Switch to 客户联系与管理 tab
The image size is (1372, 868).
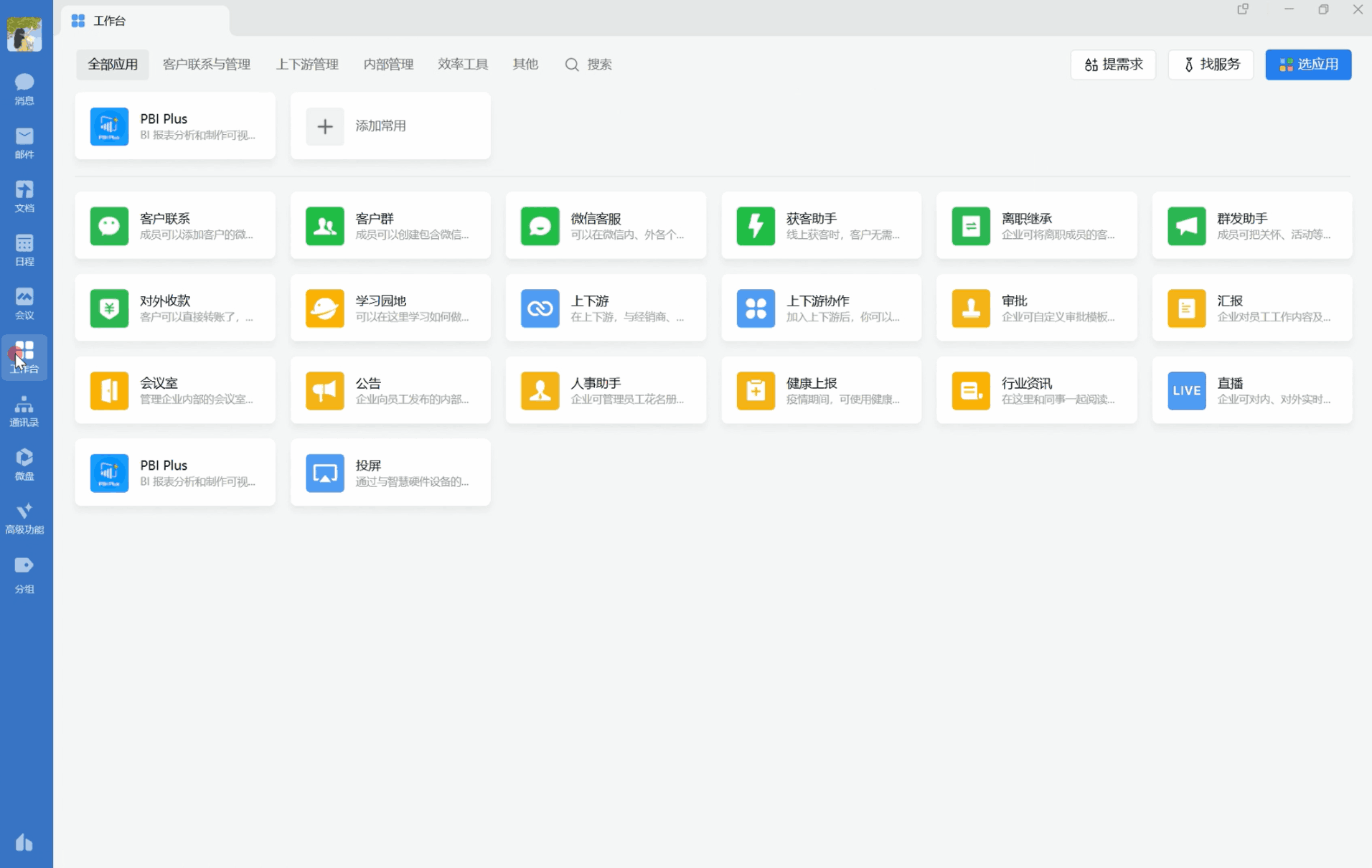207,65
